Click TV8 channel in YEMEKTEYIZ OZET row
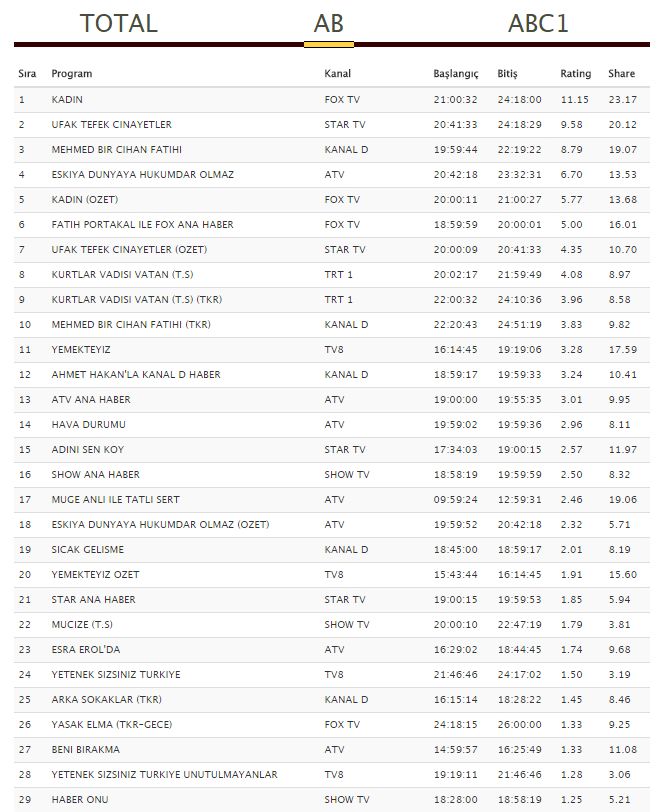 334,575
